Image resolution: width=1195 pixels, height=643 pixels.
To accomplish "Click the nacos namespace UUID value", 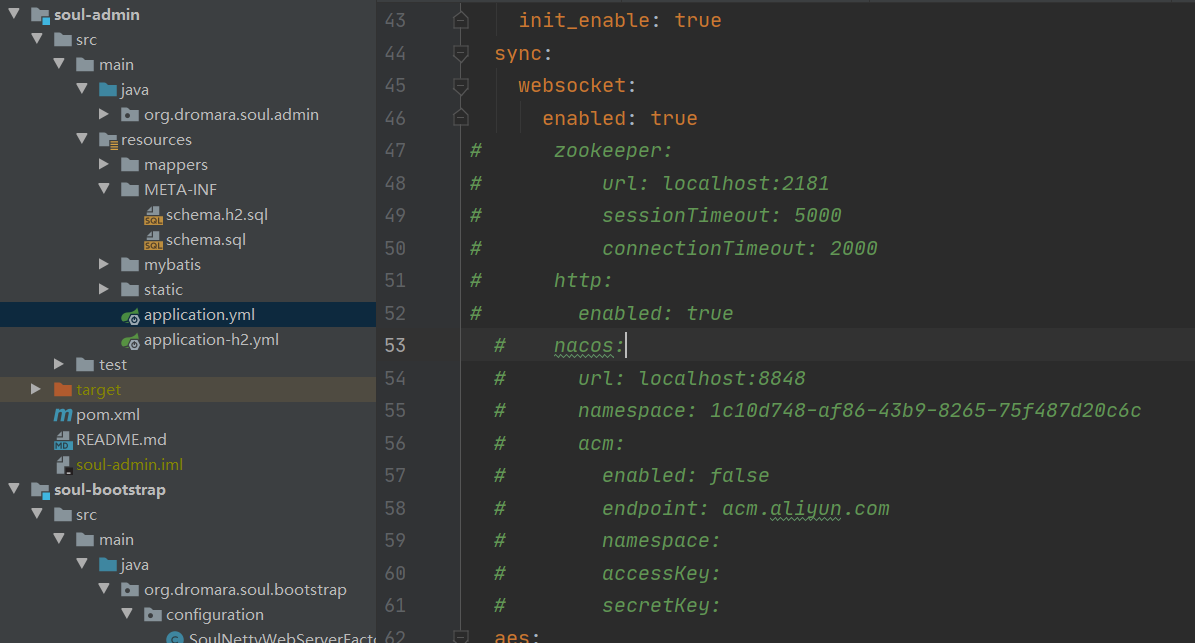I will pos(925,411).
